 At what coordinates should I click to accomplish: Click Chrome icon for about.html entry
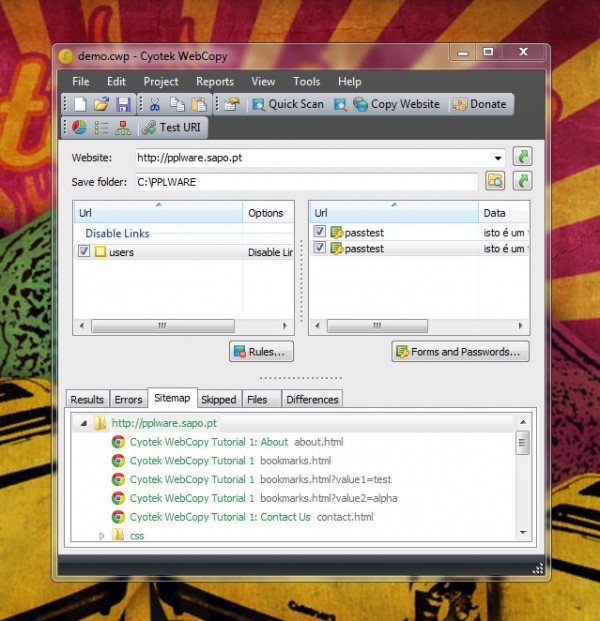[x=118, y=442]
